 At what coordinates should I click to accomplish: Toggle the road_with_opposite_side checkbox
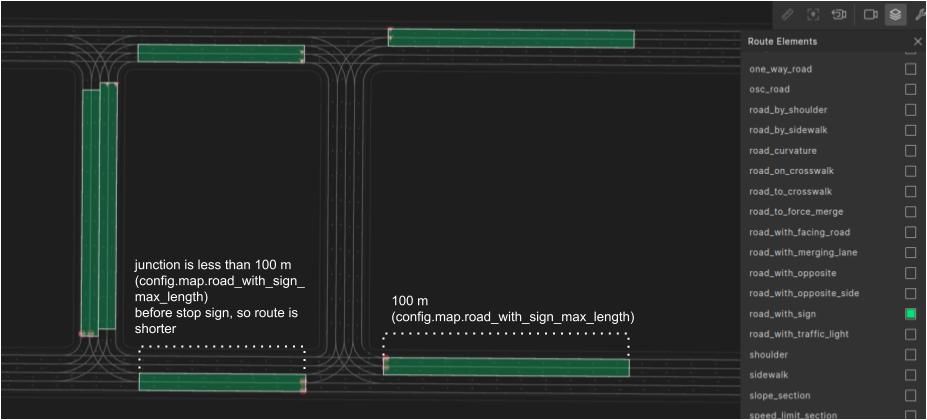tap(910, 293)
